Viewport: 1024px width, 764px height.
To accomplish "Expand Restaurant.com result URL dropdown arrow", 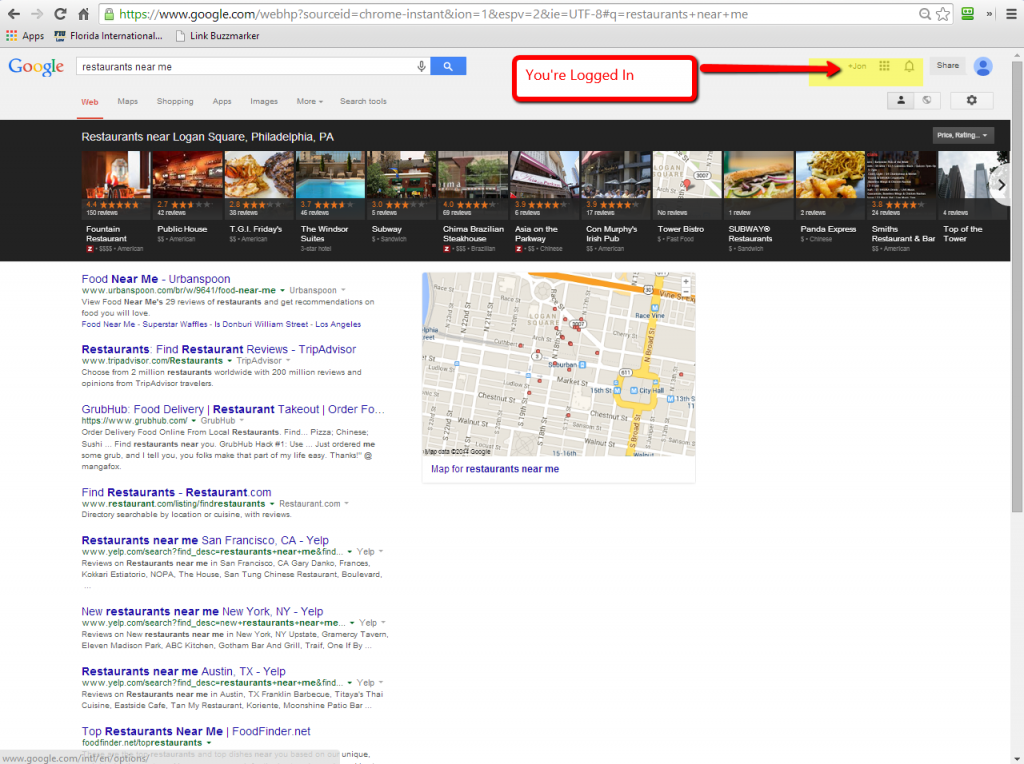I will [x=272, y=504].
